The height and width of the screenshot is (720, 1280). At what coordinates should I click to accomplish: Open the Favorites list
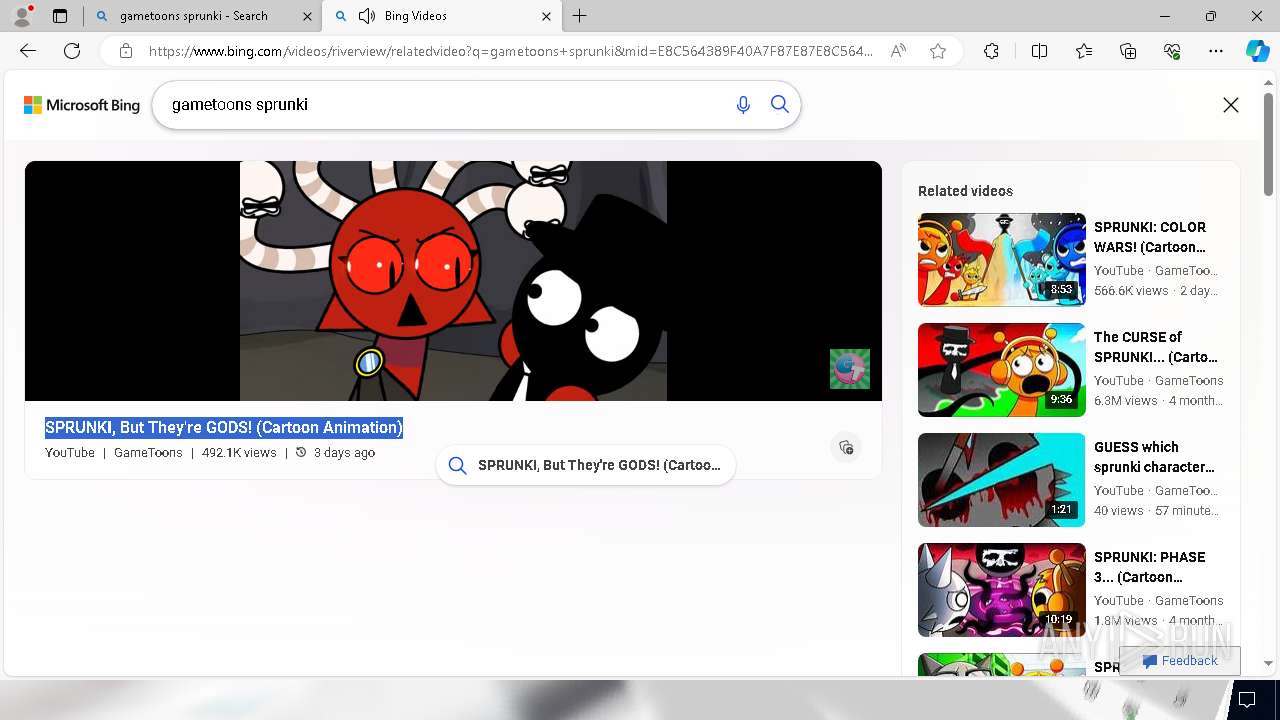click(1084, 51)
